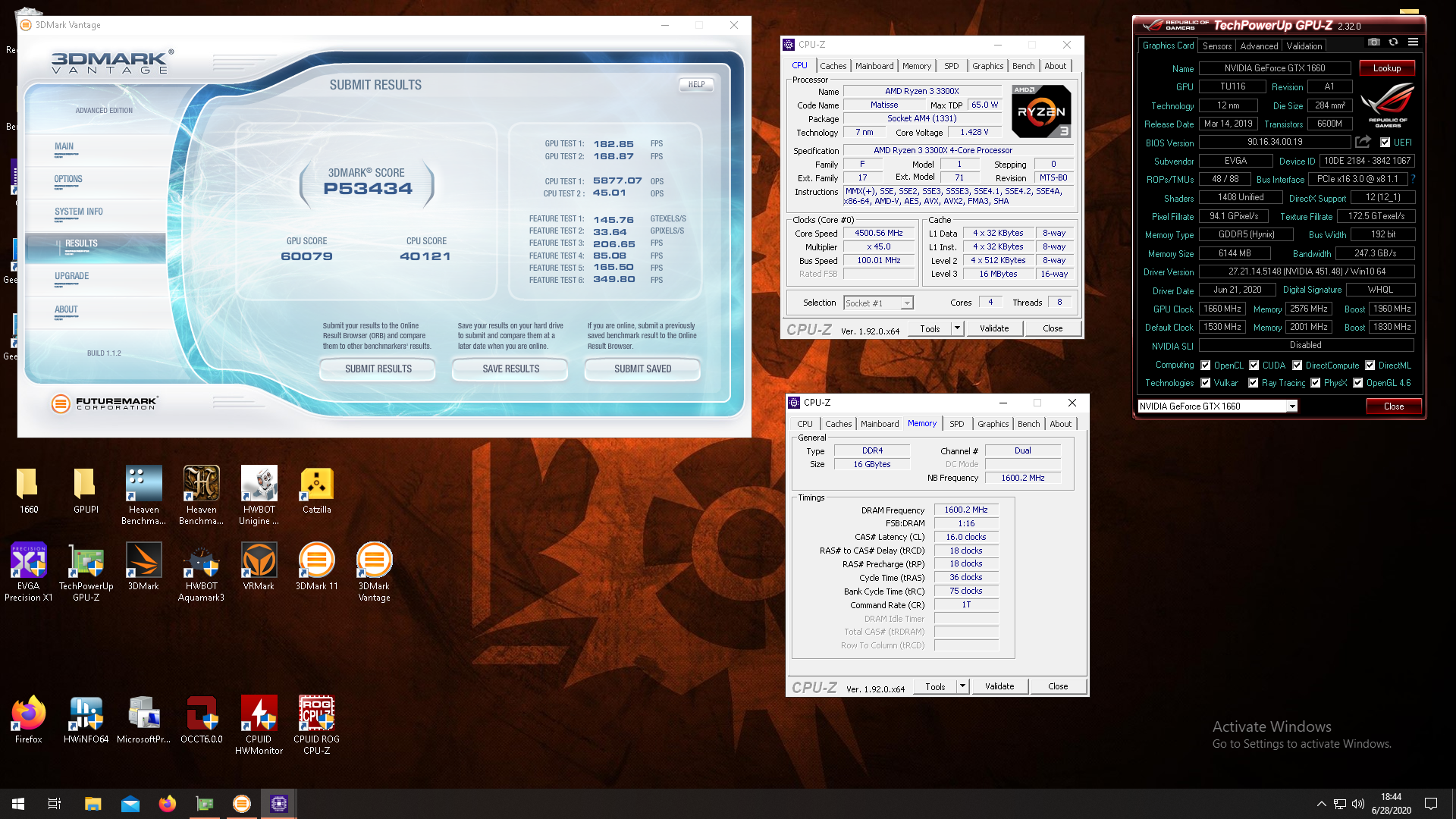Toggle CUDA checkbox in GPU-Z
This screenshot has width=1456, height=819.
(x=1254, y=366)
